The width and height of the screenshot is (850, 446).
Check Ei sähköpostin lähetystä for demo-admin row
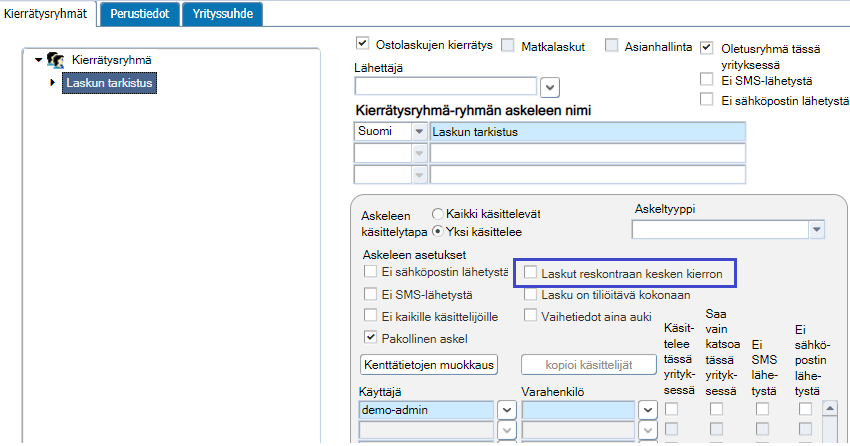tap(806, 409)
